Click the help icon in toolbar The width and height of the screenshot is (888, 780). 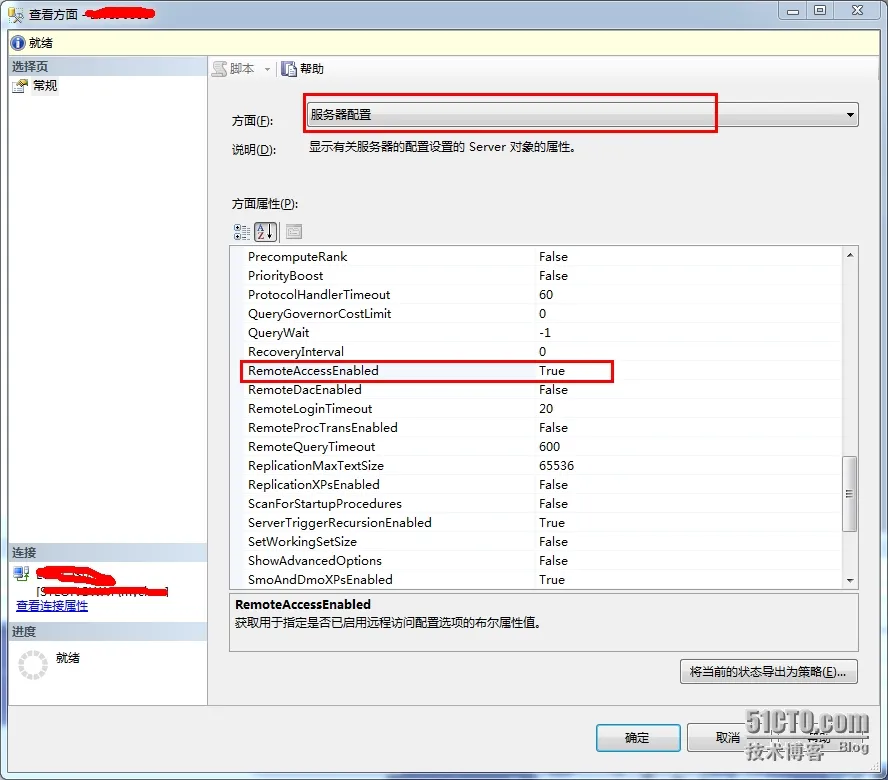click(x=289, y=69)
